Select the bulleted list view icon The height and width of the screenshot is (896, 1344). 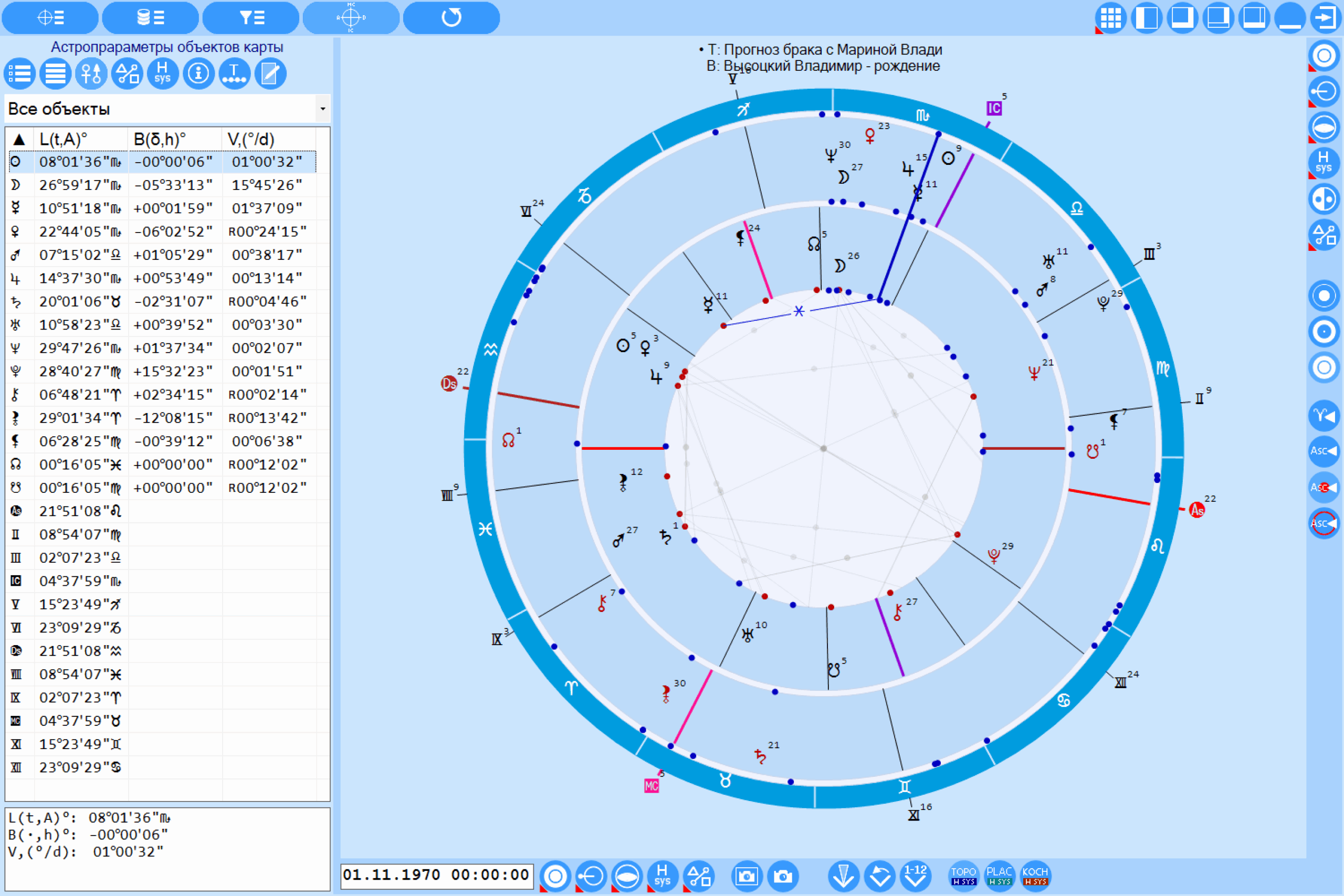pyautogui.click(x=20, y=73)
